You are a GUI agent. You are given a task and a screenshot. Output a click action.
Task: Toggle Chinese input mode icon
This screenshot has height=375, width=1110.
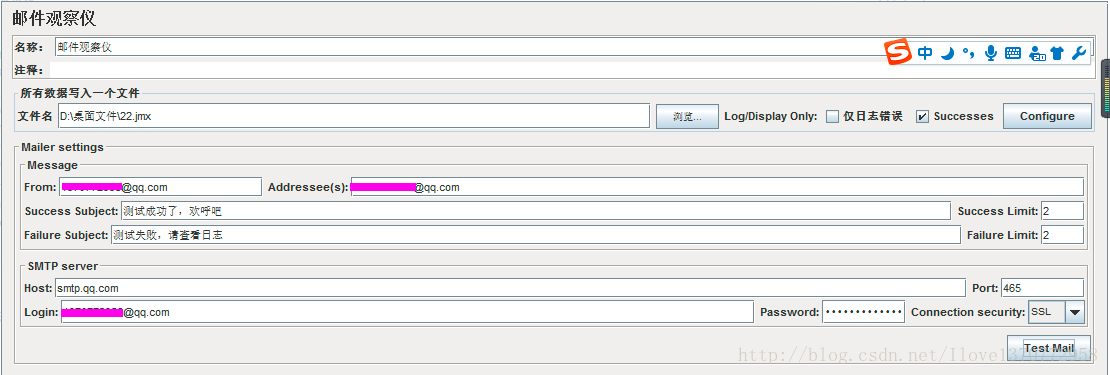[x=925, y=52]
